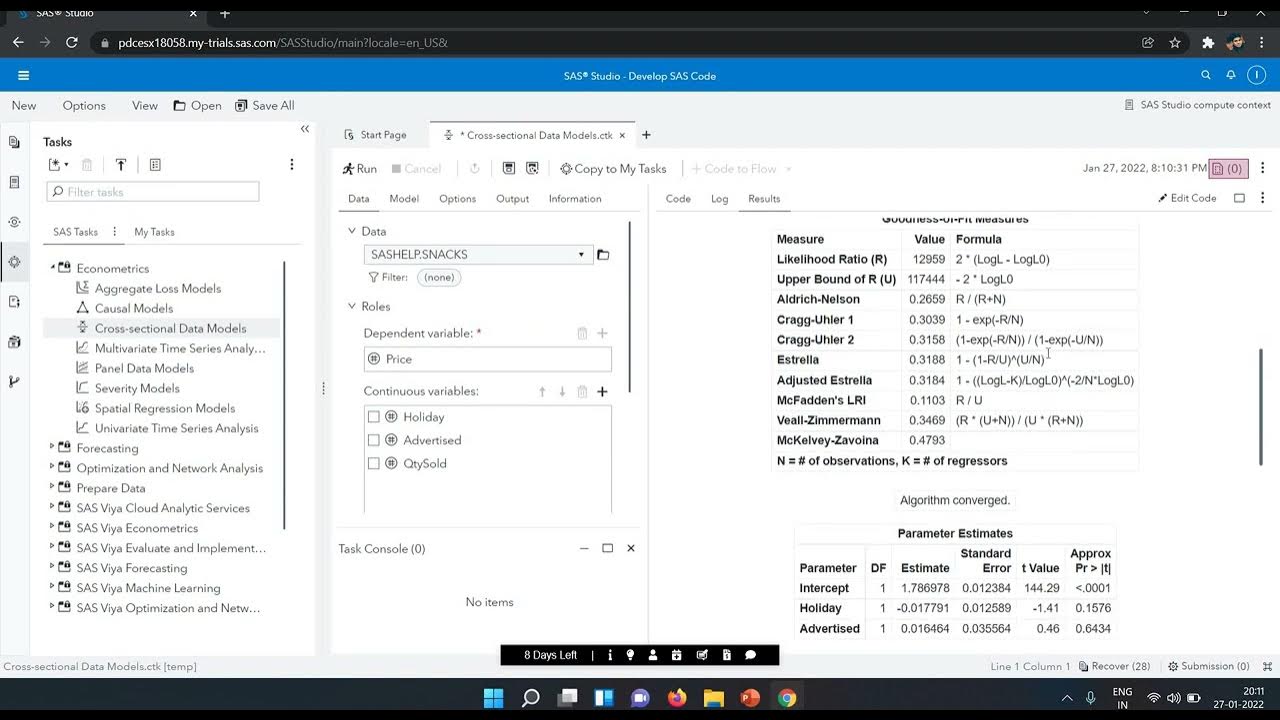Image resolution: width=1280 pixels, height=720 pixels.
Task: Open the messages counter button showing (0)
Action: [x=1228, y=169]
